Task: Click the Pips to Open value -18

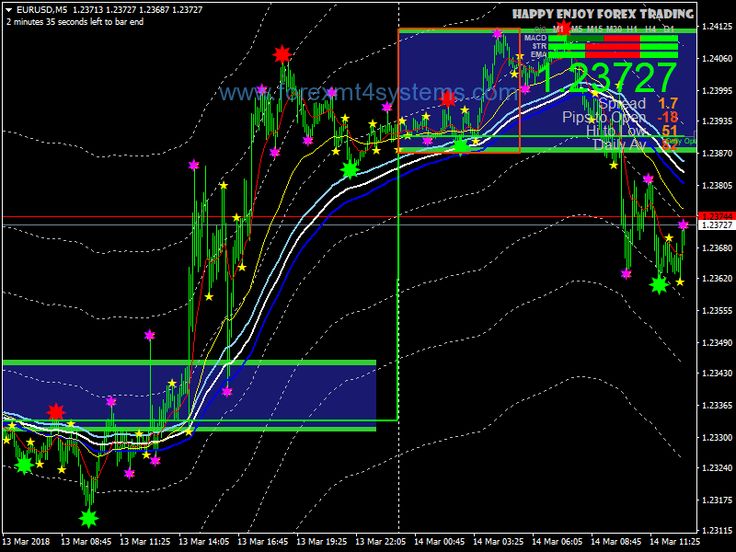Action: click(x=667, y=117)
